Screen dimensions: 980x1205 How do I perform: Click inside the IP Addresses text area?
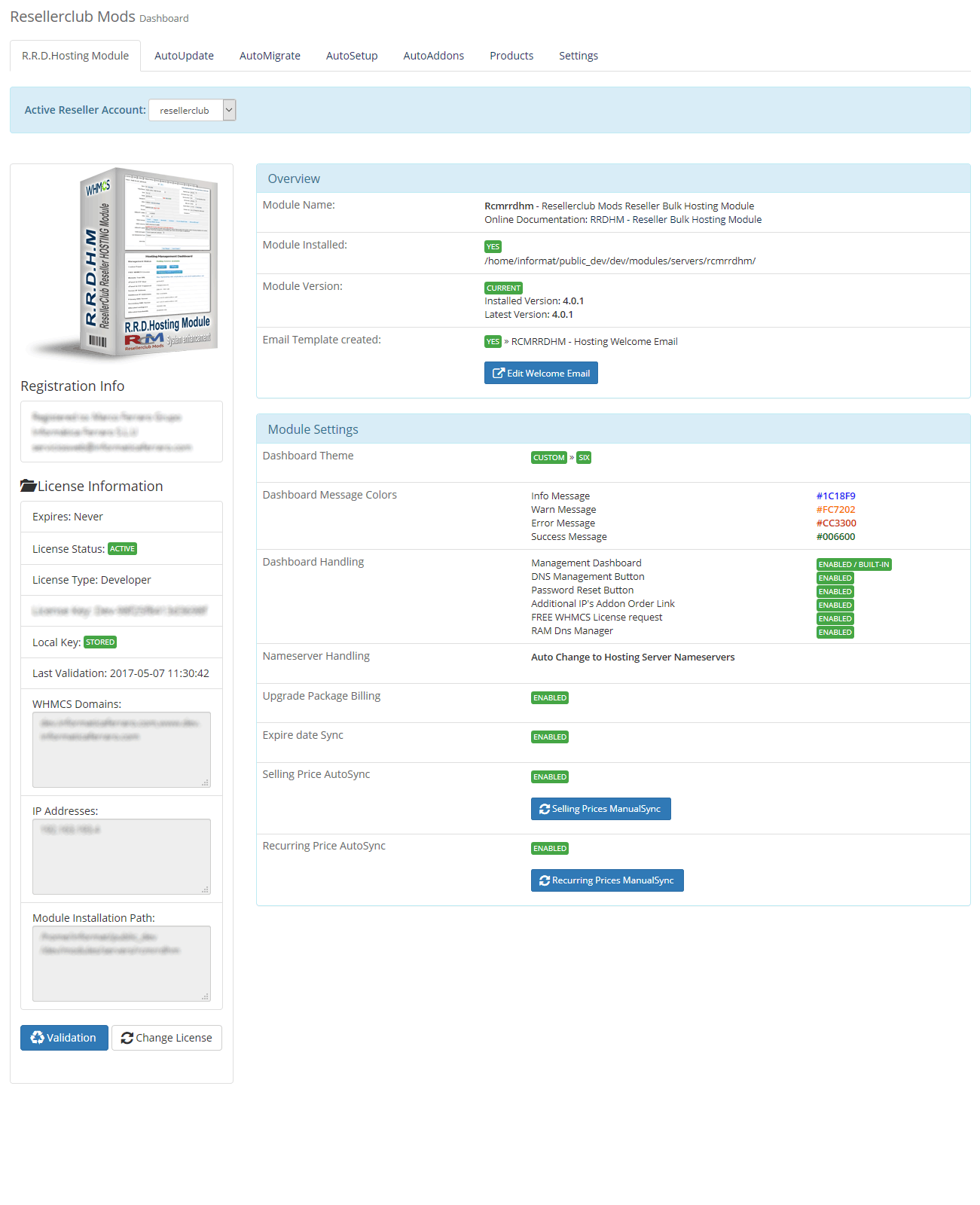[121, 856]
